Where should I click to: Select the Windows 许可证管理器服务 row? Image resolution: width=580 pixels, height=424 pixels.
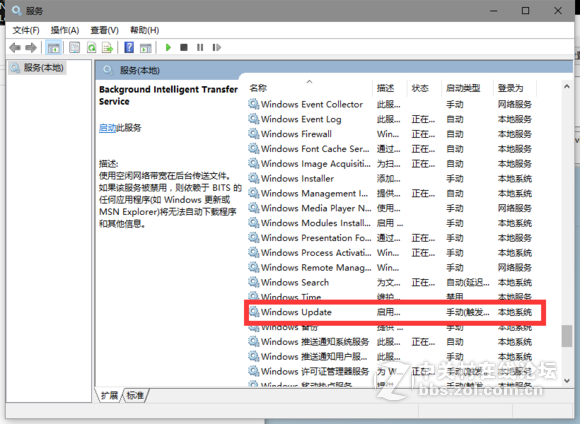coord(391,371)
